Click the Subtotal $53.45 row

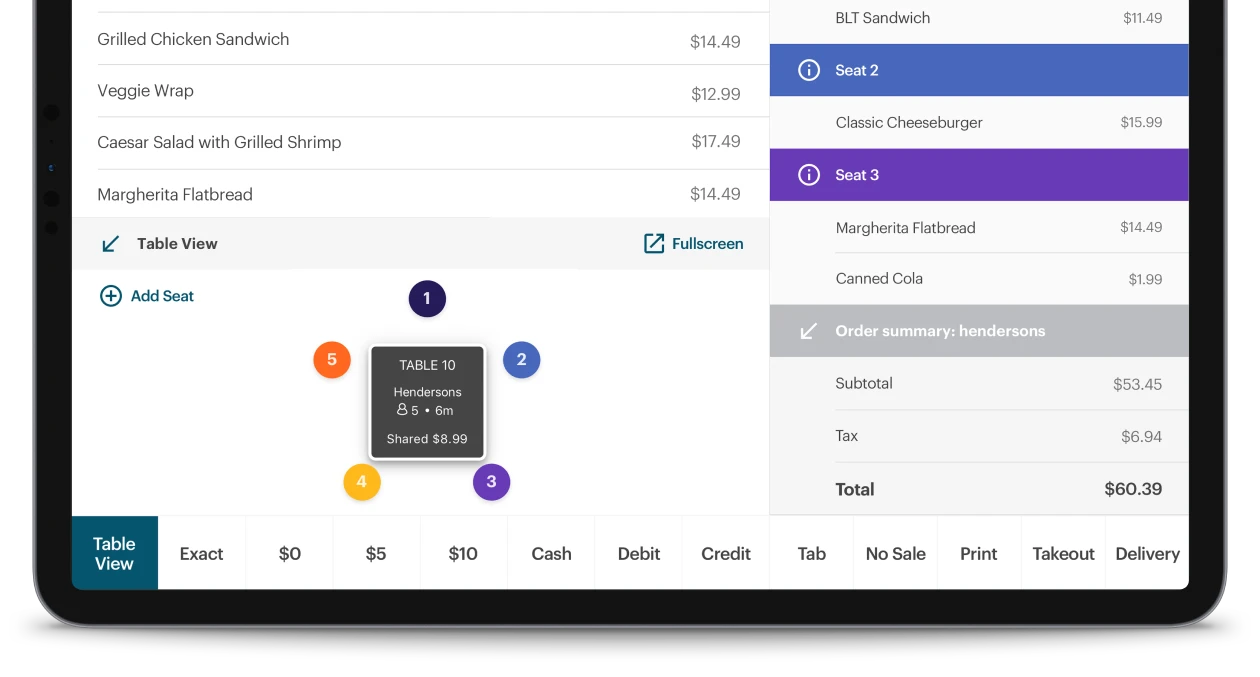click(x=979, y=384)
